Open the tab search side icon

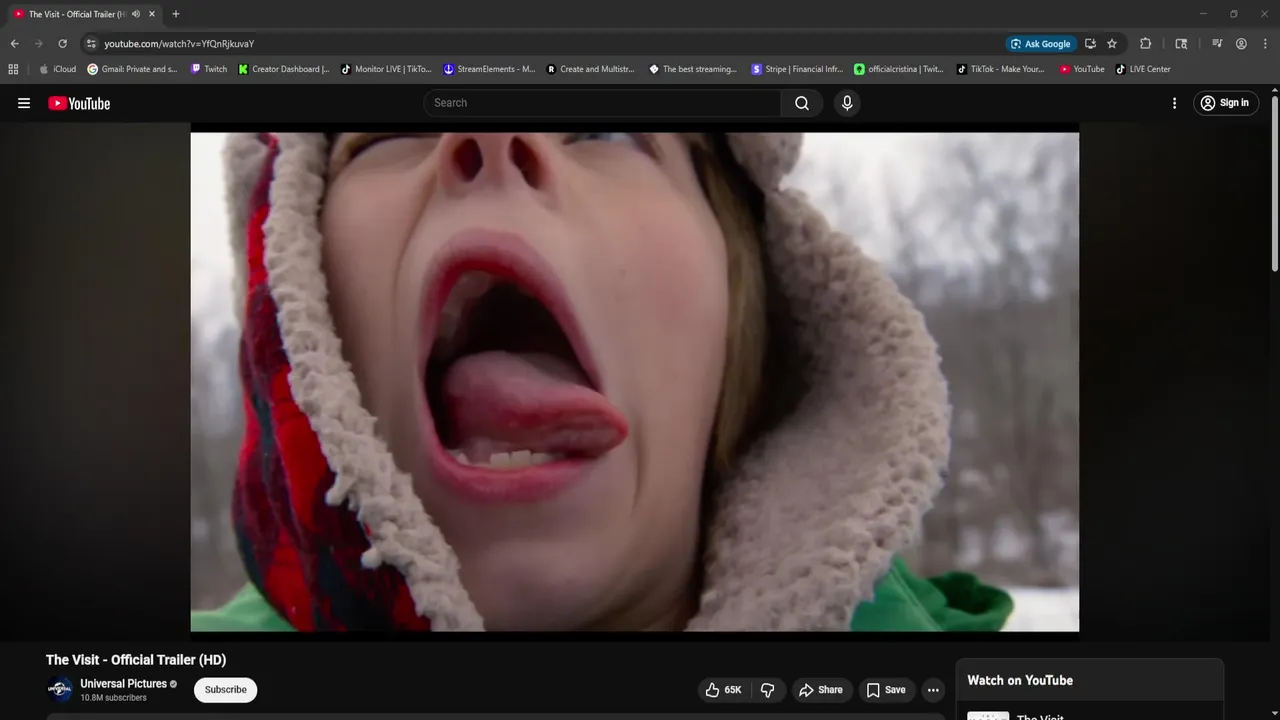tap(1181, 44)
